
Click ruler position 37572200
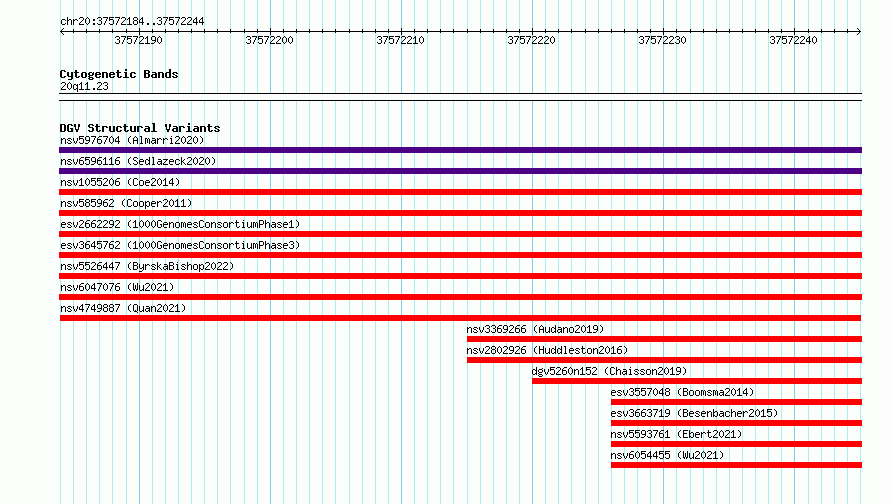[x=270, y=40]
